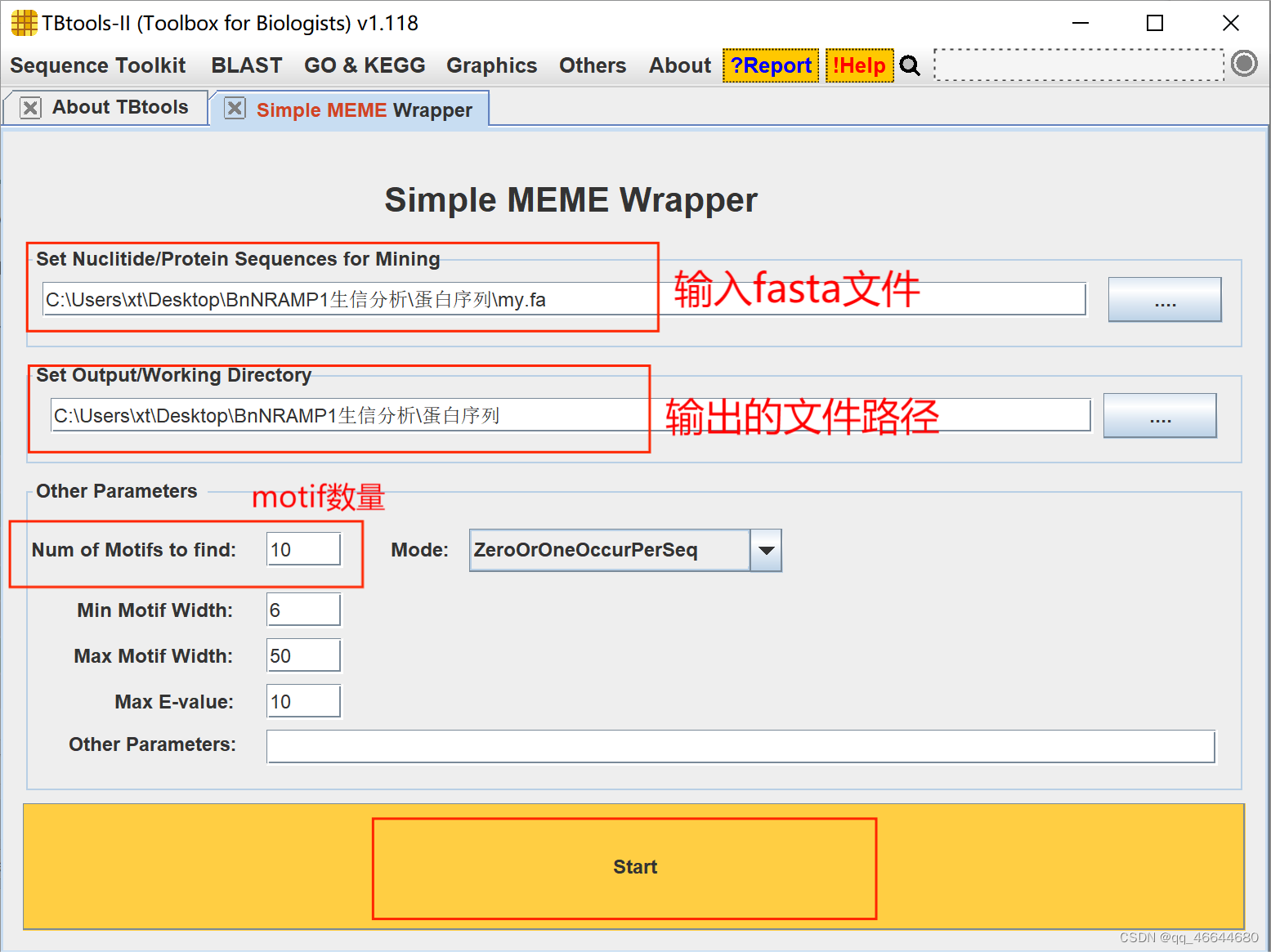Click the magnifier search icon in the toolbar
The image size is (1271, 952).
tap(910, 65)
